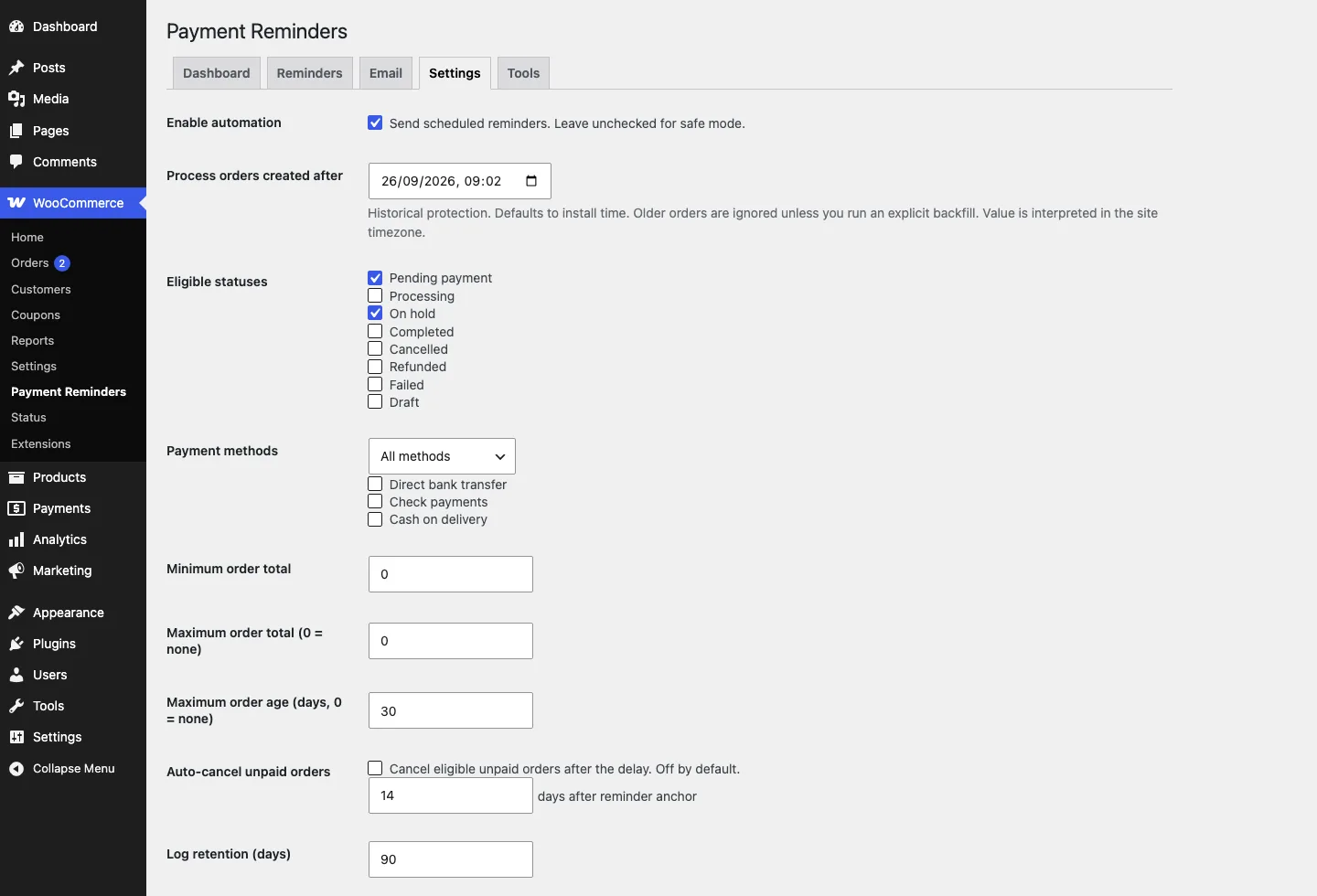1317x896 pixels.
Task: Uncheck Send scheduled reminders checkbox
Action: (375, 123)
